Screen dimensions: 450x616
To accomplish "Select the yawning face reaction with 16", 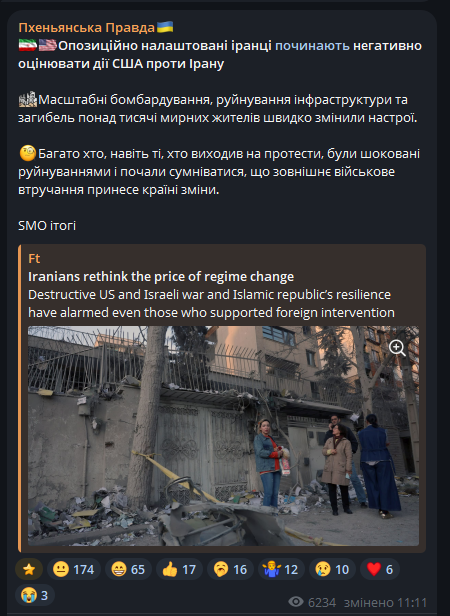I will pos(230,569).
